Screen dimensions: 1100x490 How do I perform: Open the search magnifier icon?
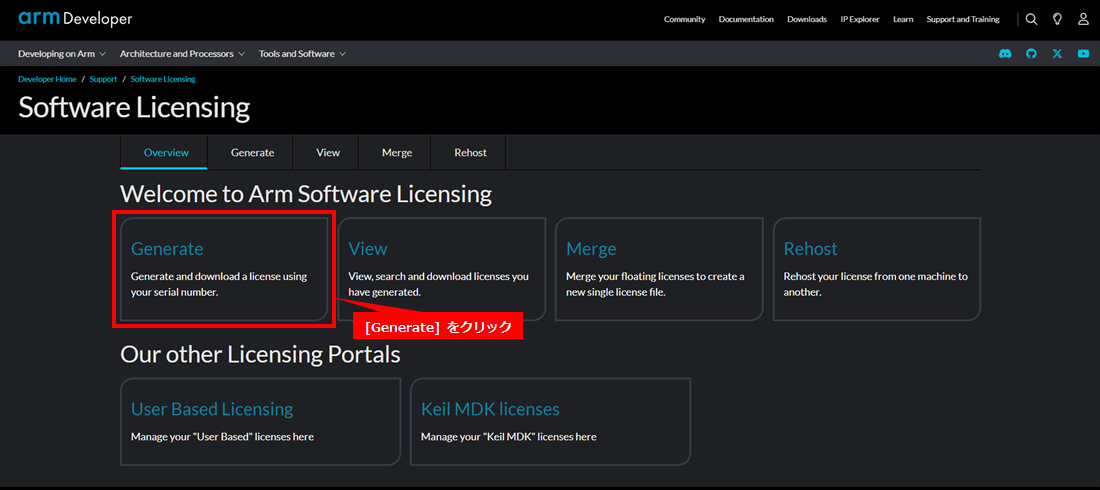point(1031,19)
